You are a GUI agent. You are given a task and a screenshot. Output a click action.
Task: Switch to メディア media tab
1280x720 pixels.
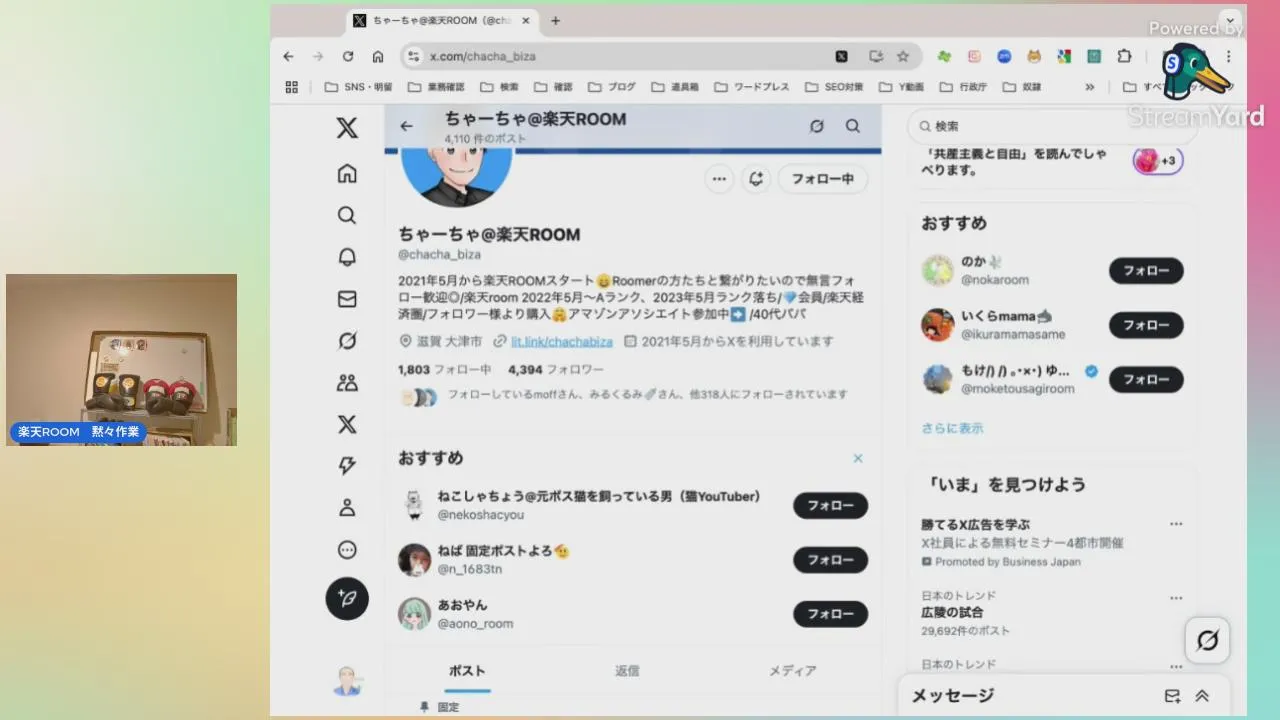[793, 671]
